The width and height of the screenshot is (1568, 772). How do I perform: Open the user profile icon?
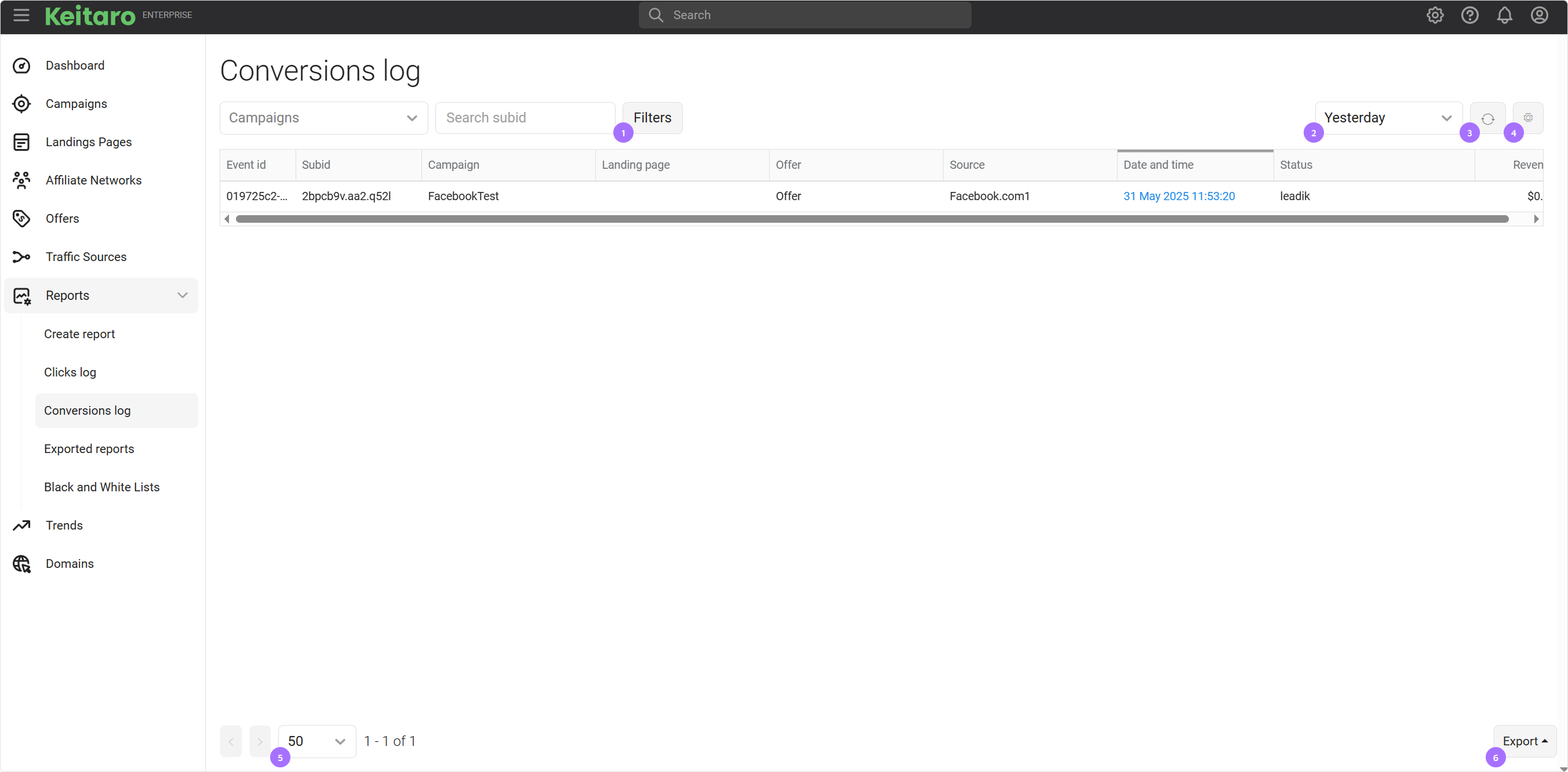[1540, 15]
